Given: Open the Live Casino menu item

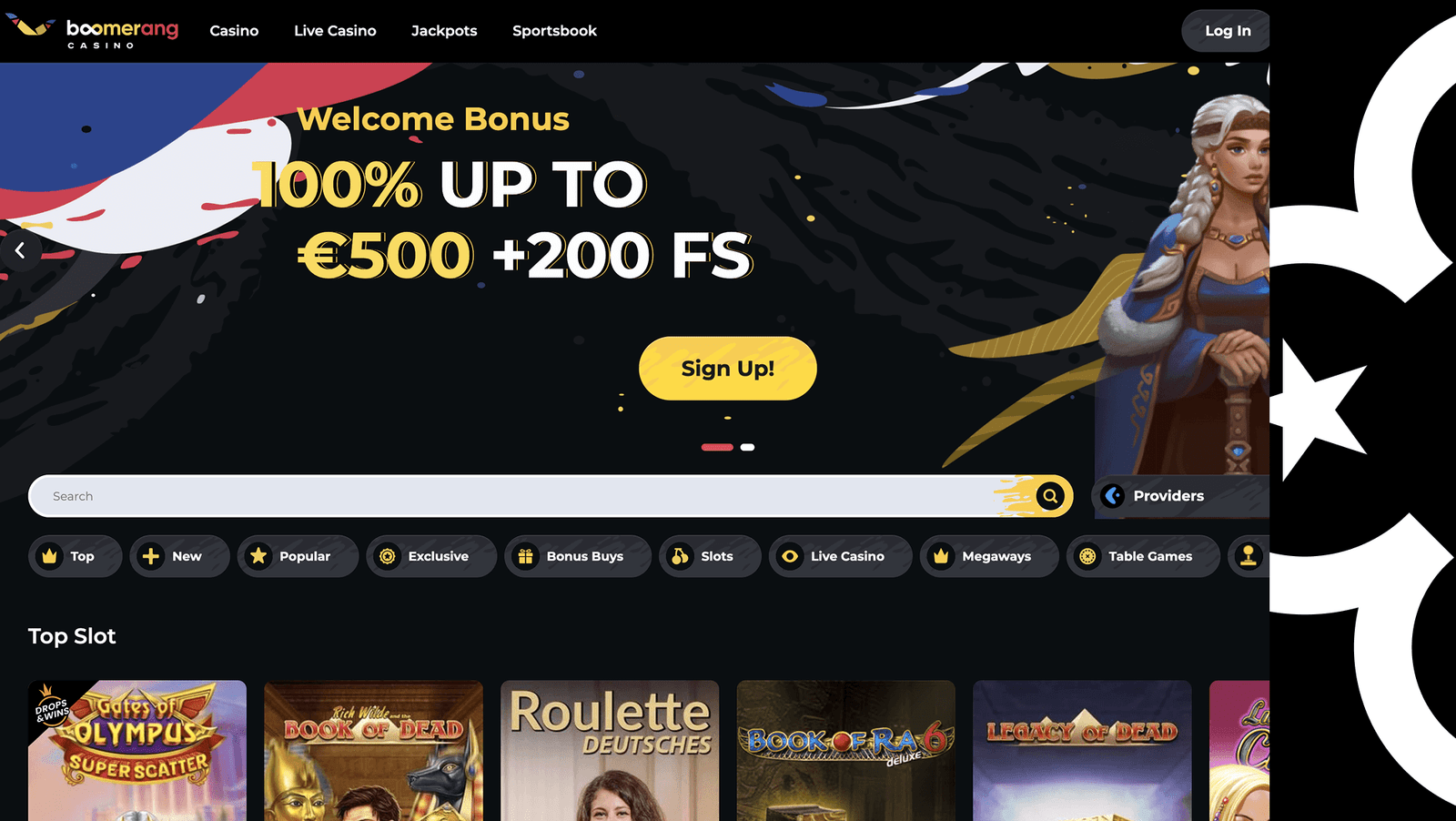Looking at the screenshot, I should point(335,31).
